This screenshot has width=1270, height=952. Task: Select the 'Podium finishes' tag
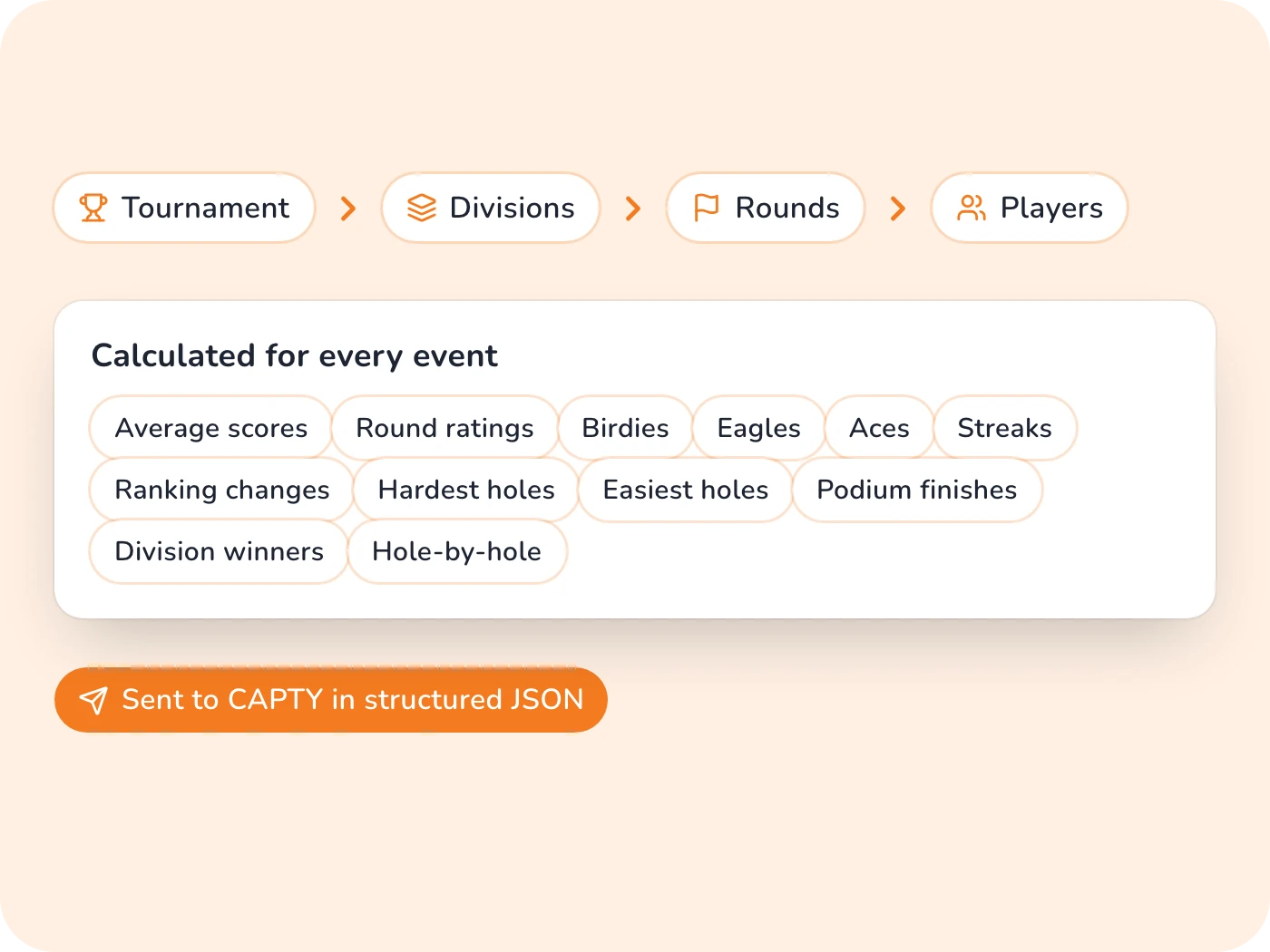917,490
